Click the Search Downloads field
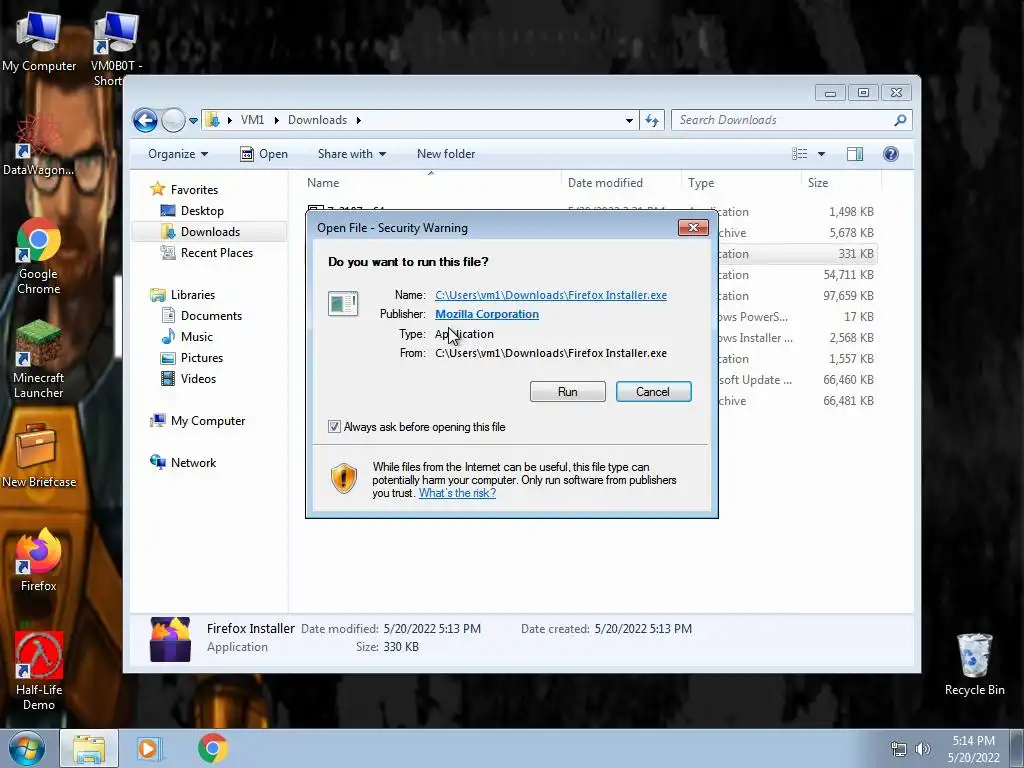The width and height of the screenshot is (1024, 768). click(782, 120)
